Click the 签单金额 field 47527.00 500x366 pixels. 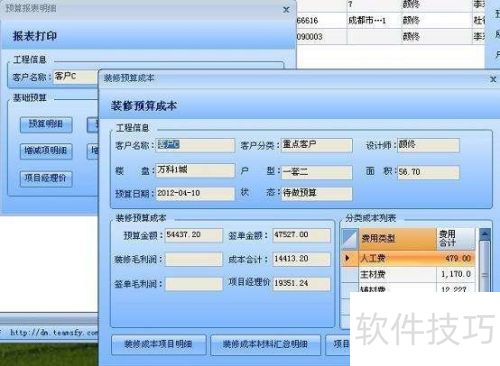[301, 235]
